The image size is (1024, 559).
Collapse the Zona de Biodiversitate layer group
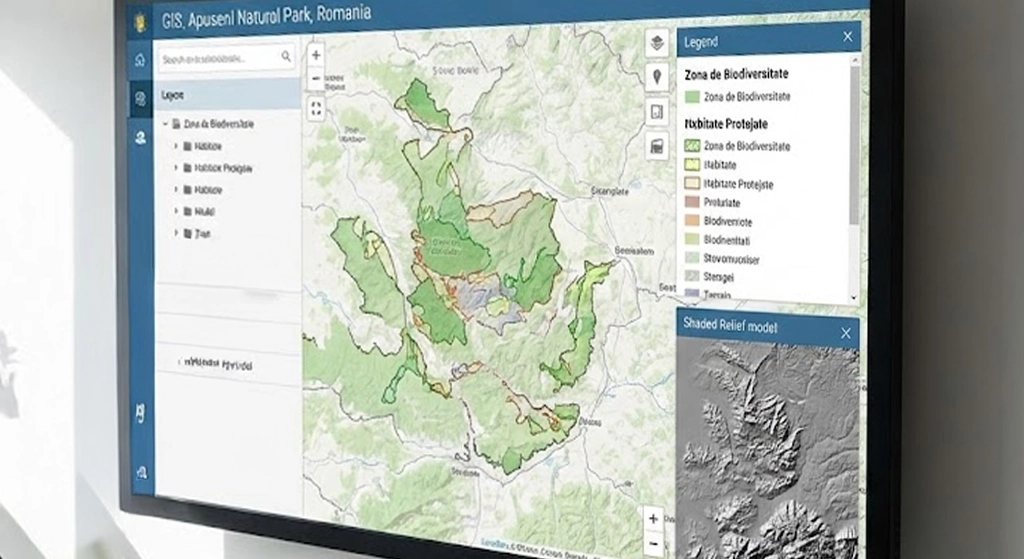pyautogui.click(x=165, y=124)
